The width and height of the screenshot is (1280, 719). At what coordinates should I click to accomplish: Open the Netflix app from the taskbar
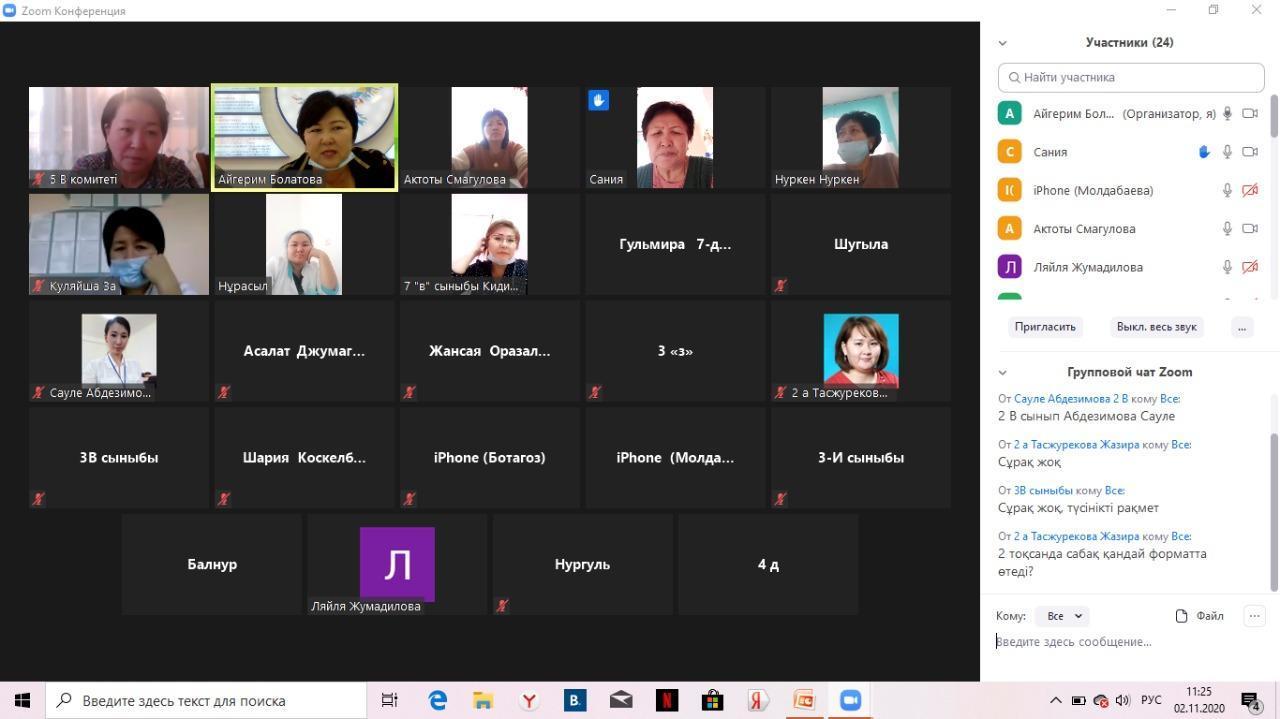coord(666,700)
